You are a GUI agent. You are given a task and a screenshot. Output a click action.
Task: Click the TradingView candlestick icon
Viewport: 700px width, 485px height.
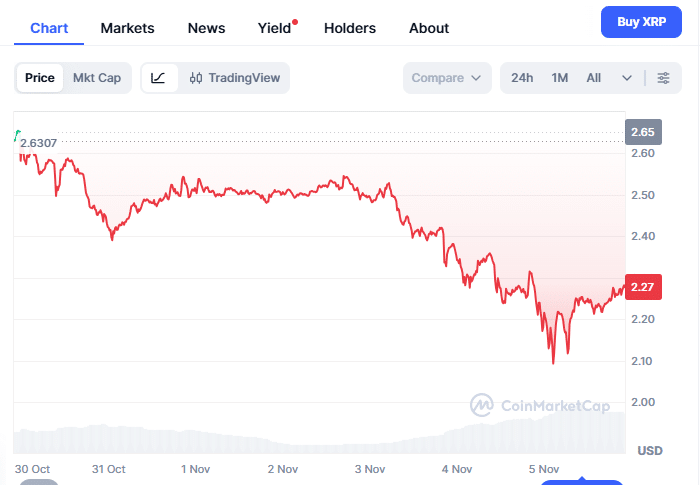pos(196,78)
